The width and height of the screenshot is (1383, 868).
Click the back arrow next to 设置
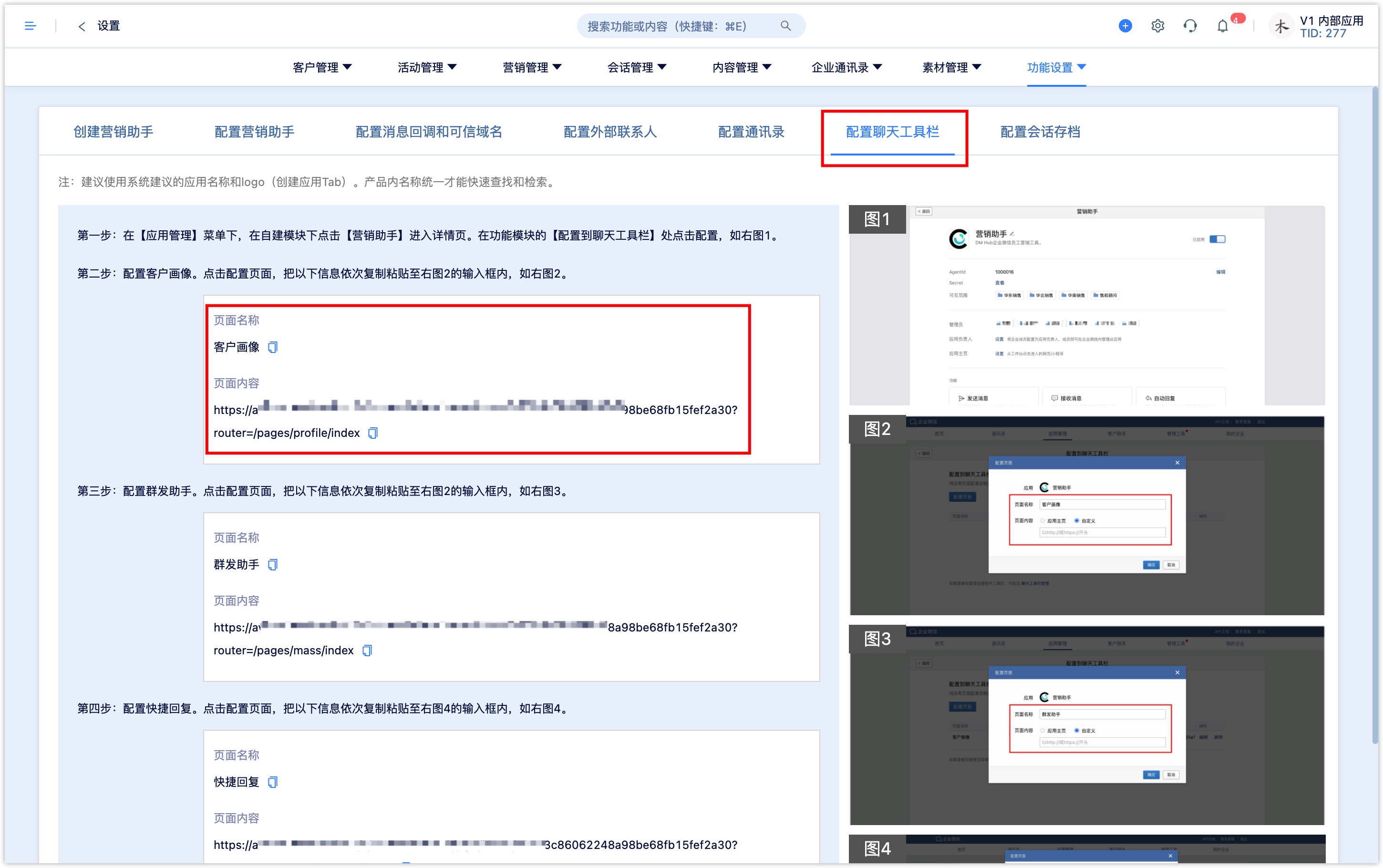(x=82, y=26)
